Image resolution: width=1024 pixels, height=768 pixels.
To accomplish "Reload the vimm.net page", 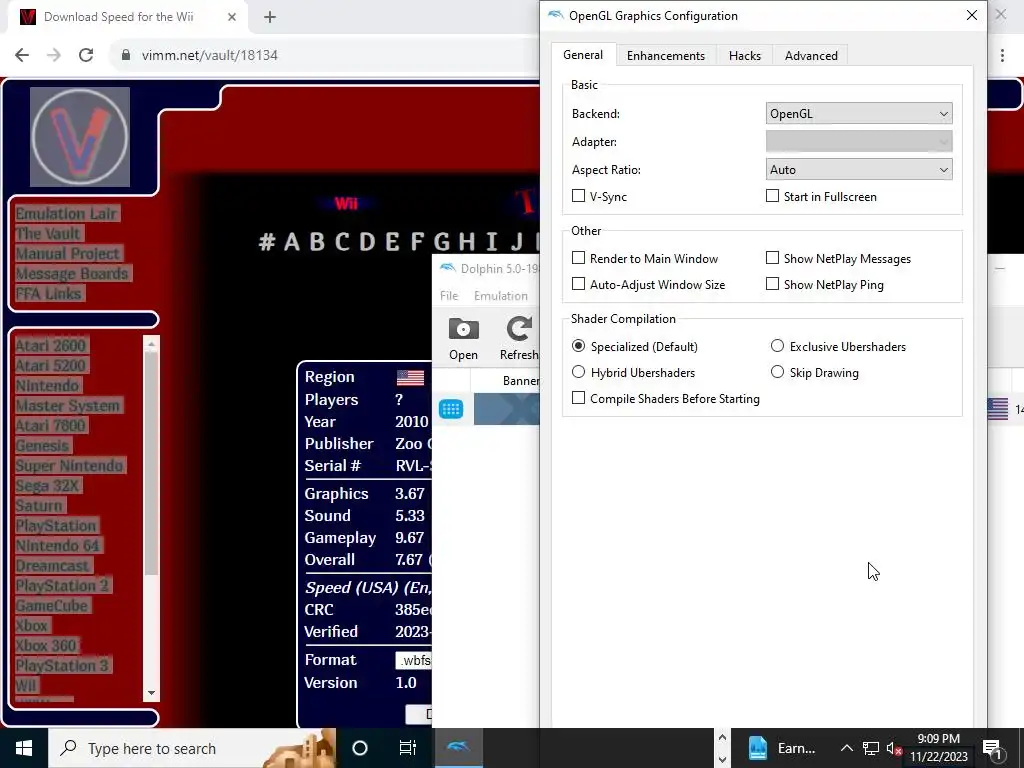I will [x=86, y=55].
